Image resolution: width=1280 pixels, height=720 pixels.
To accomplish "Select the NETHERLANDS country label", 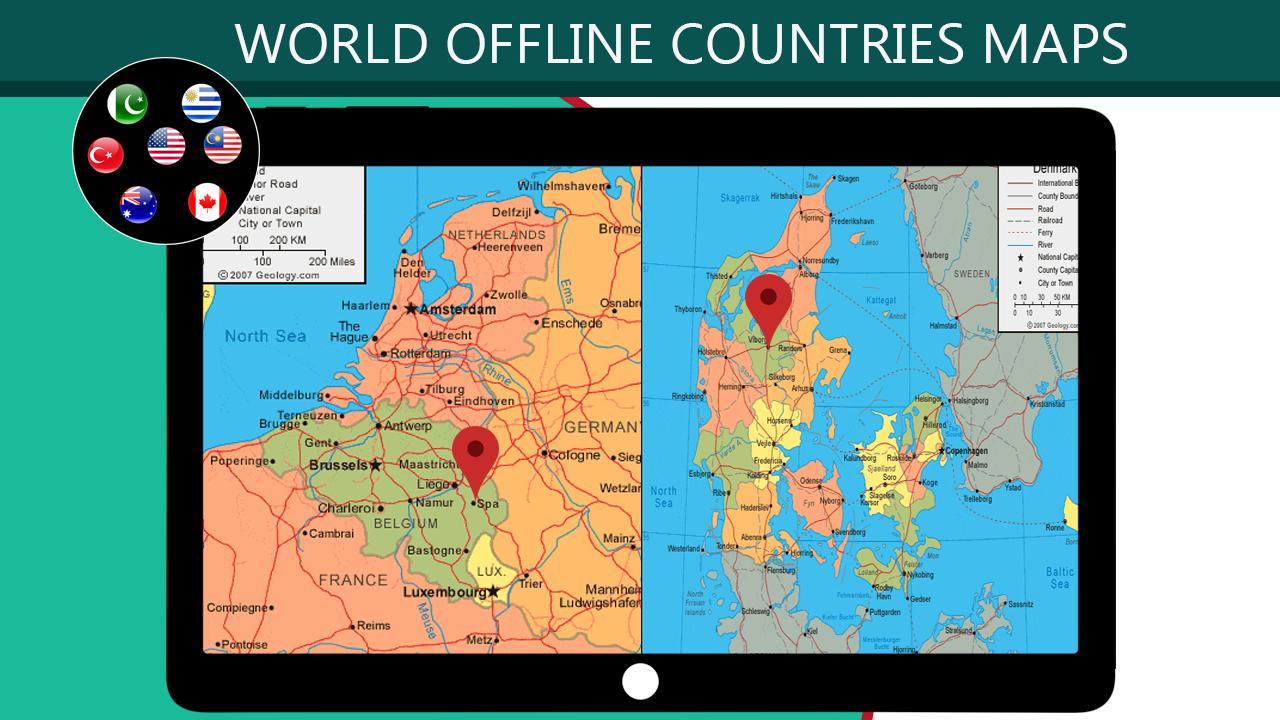I will click(x=496, y=234).
